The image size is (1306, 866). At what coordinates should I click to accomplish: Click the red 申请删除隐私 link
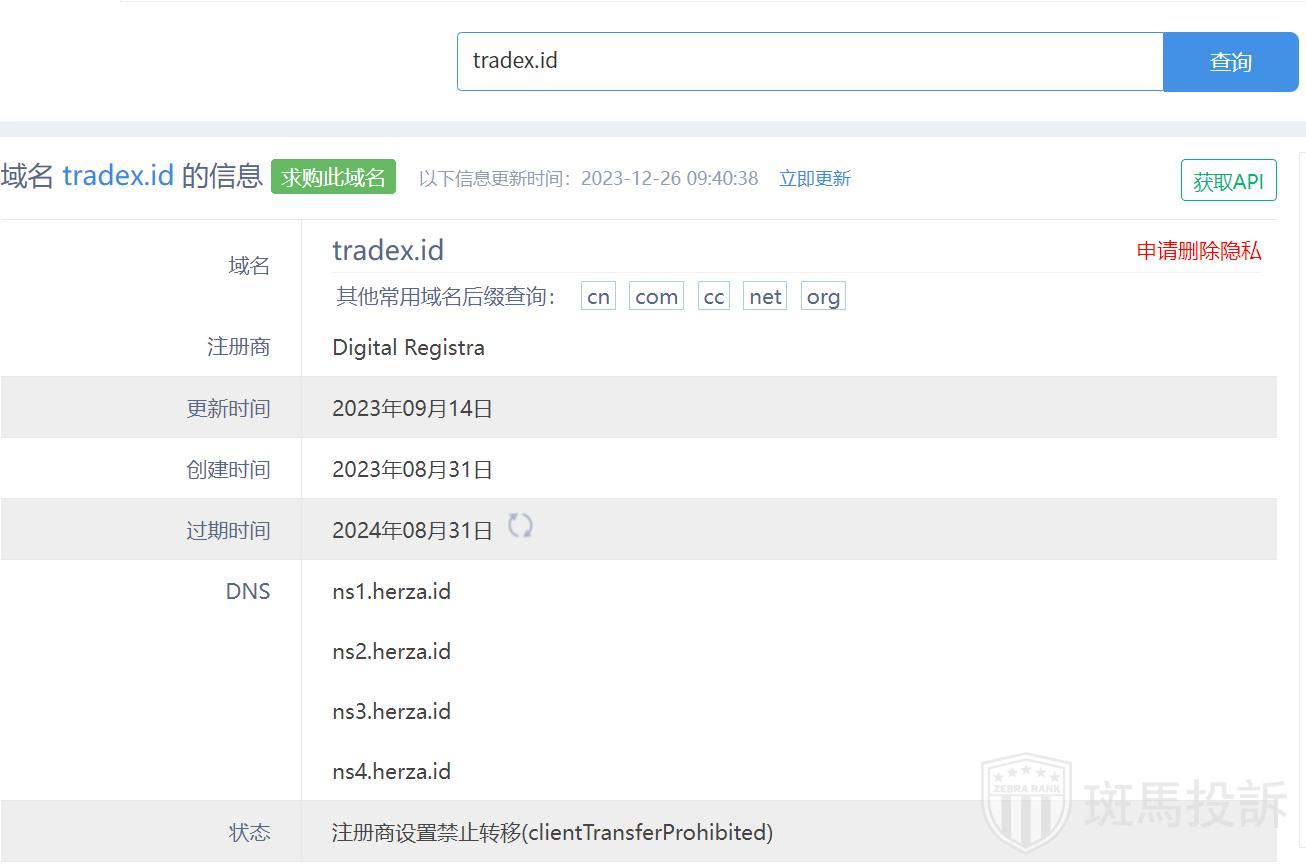(1199, 251)
